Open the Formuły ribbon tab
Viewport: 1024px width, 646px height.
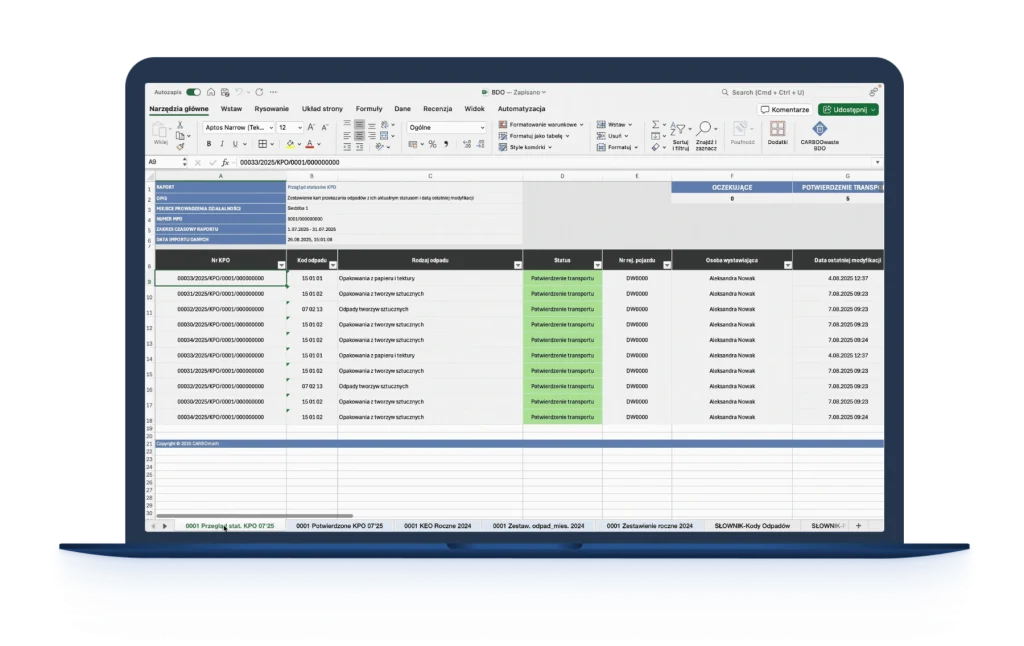pos(369,108)
